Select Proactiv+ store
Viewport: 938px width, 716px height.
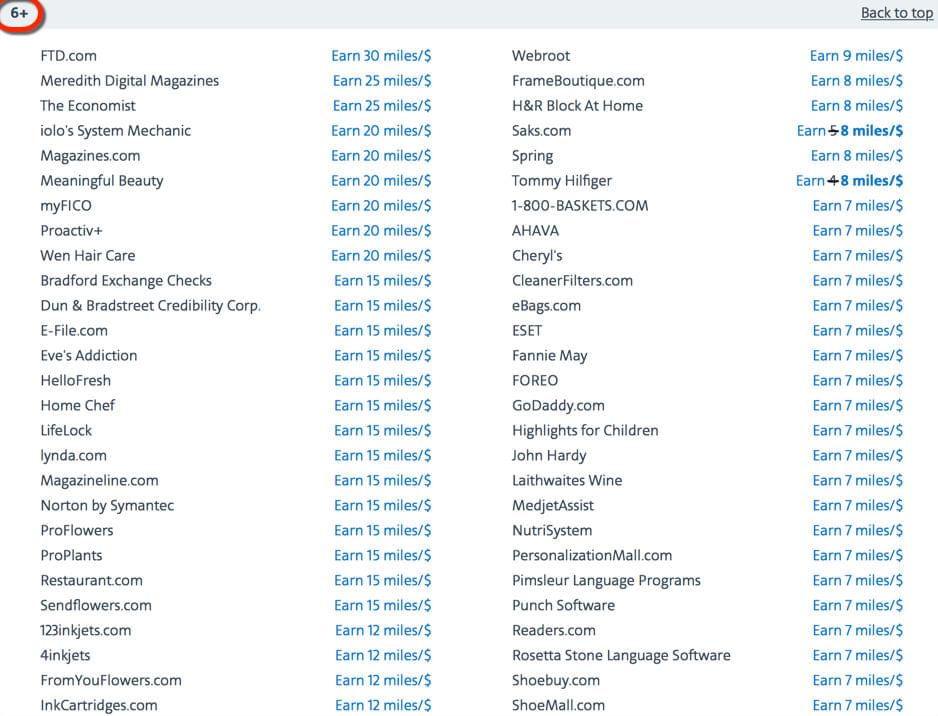tap(71, 231)
